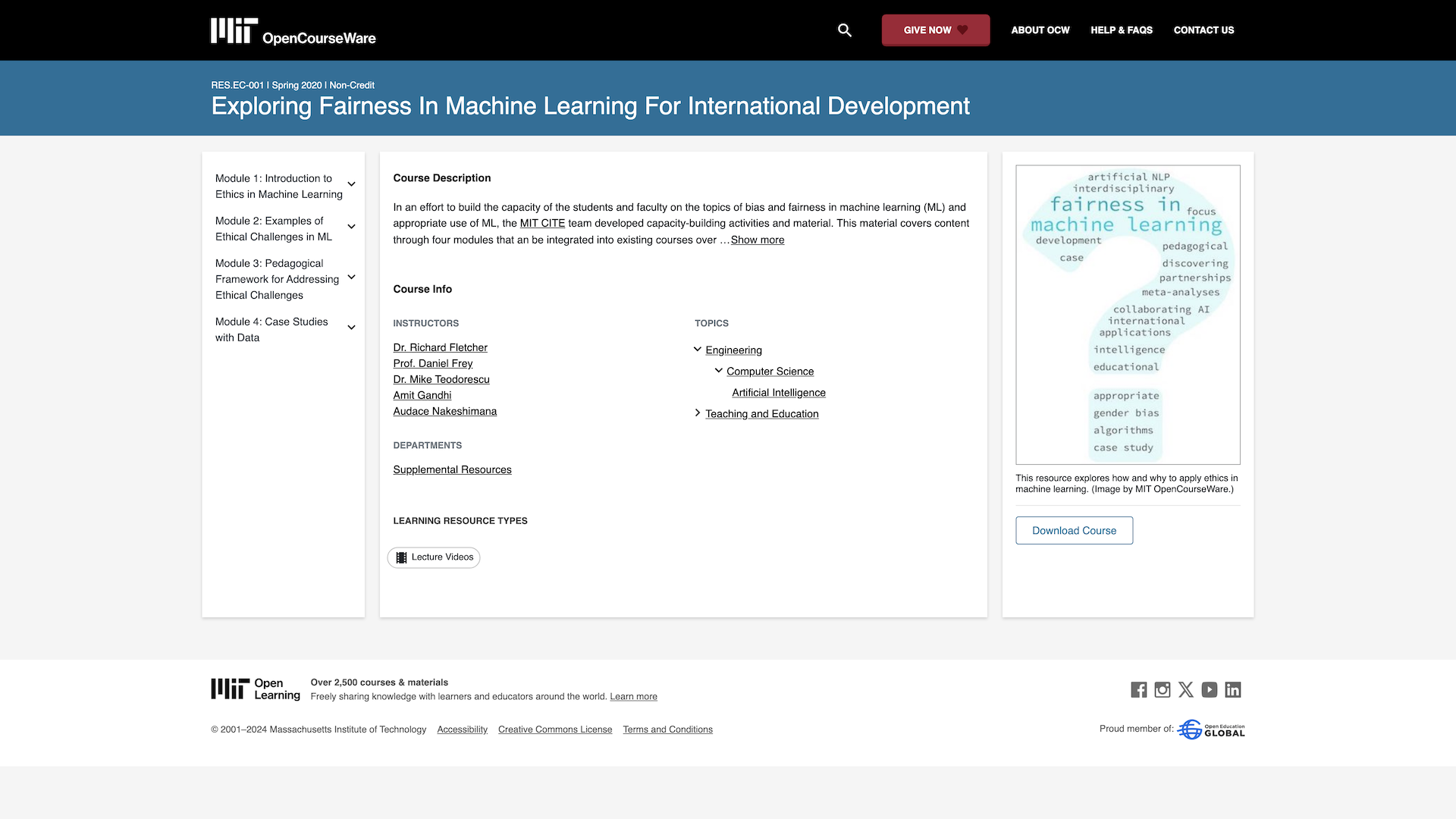Open instructor Amit Gandhi link
Viewport: 1456px width, 819px height.
point(422,395)
